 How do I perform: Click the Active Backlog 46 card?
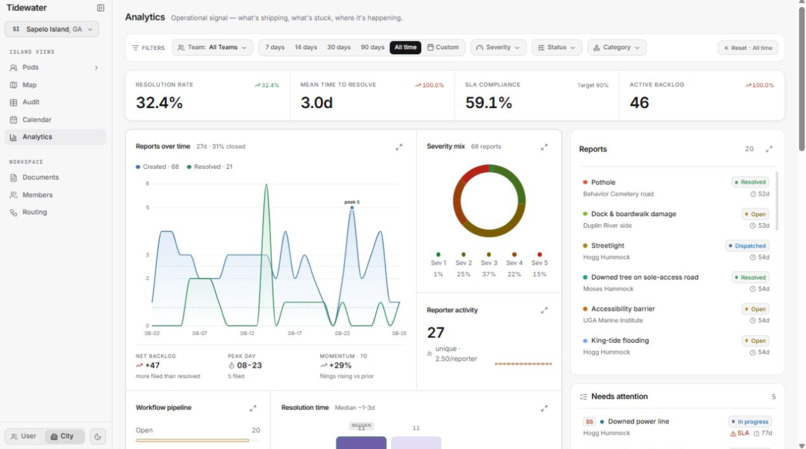[x=702, y=96]
